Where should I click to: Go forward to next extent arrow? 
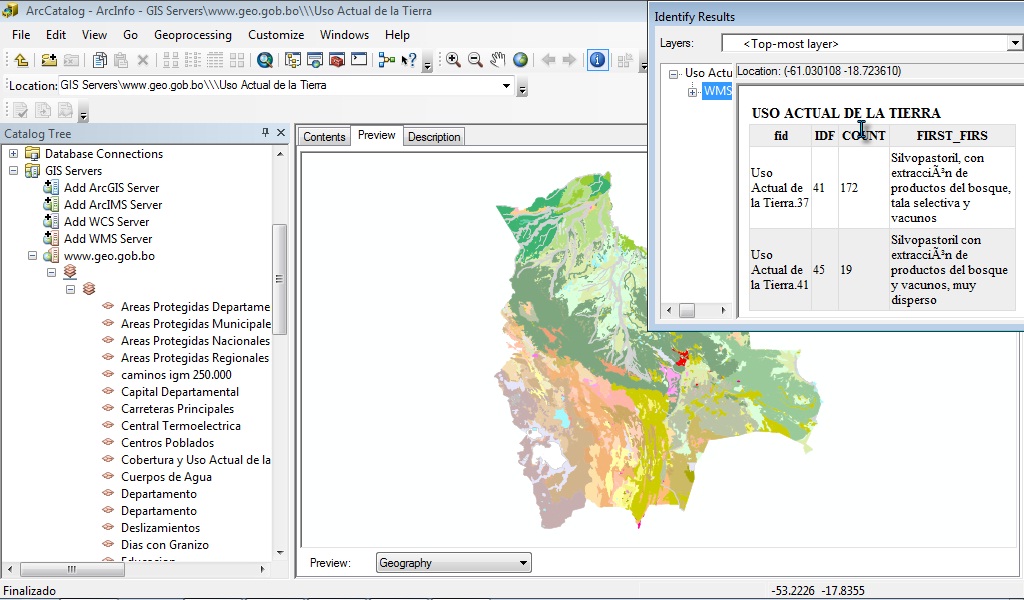[x=569, y=60]
